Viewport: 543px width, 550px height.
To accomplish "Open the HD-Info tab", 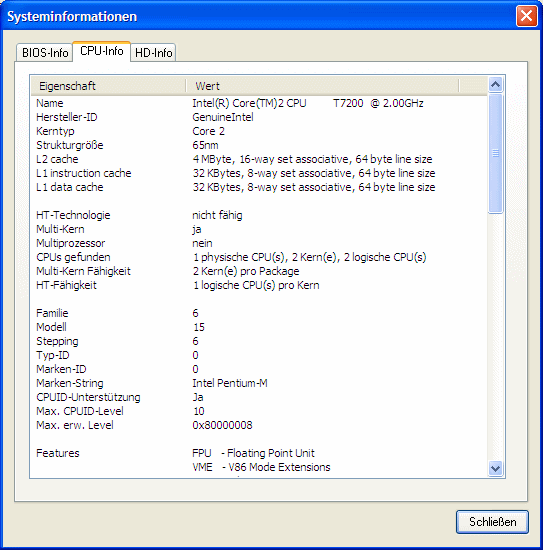I will pyautogui.click(x=153, y=53).
